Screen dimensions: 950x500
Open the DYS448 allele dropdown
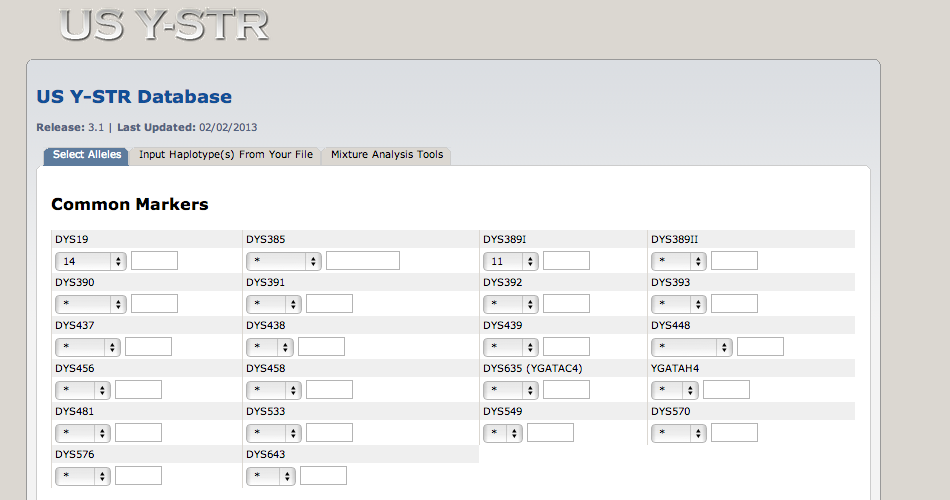pos(691,347)
